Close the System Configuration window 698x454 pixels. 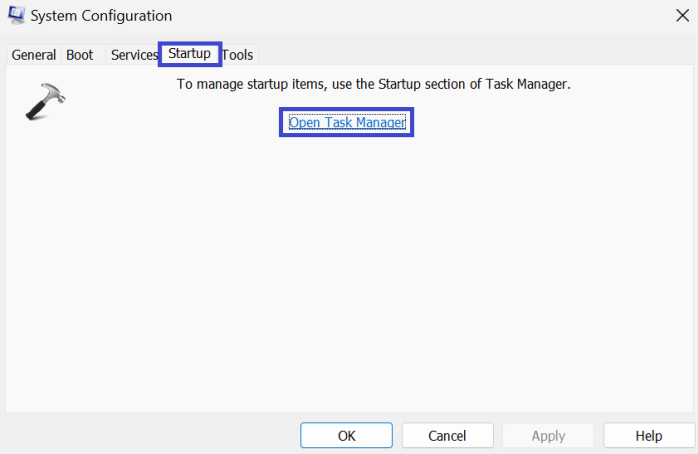pyautogui.click(x=681, y=16)
